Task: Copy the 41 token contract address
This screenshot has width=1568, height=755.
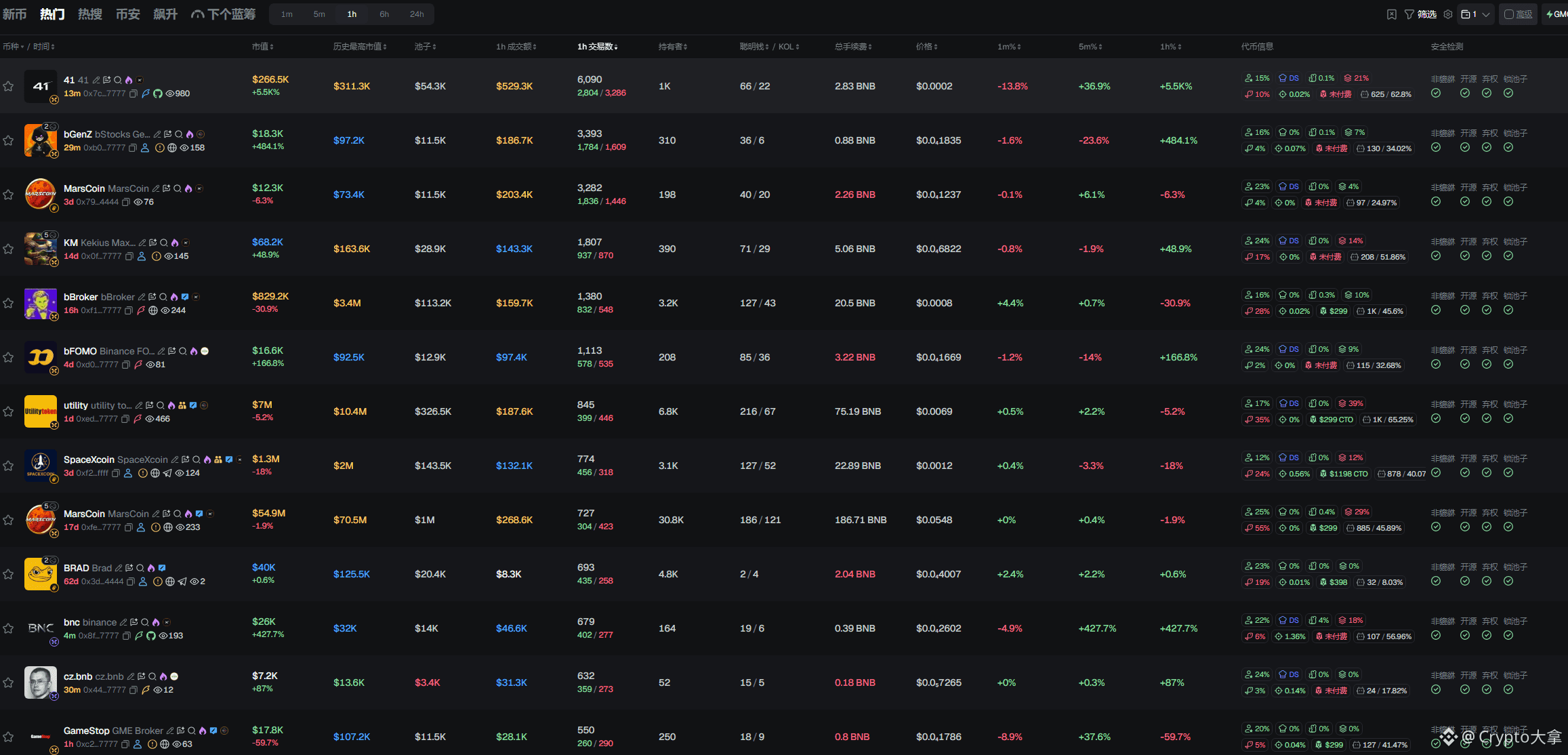Action: point(133,94)
